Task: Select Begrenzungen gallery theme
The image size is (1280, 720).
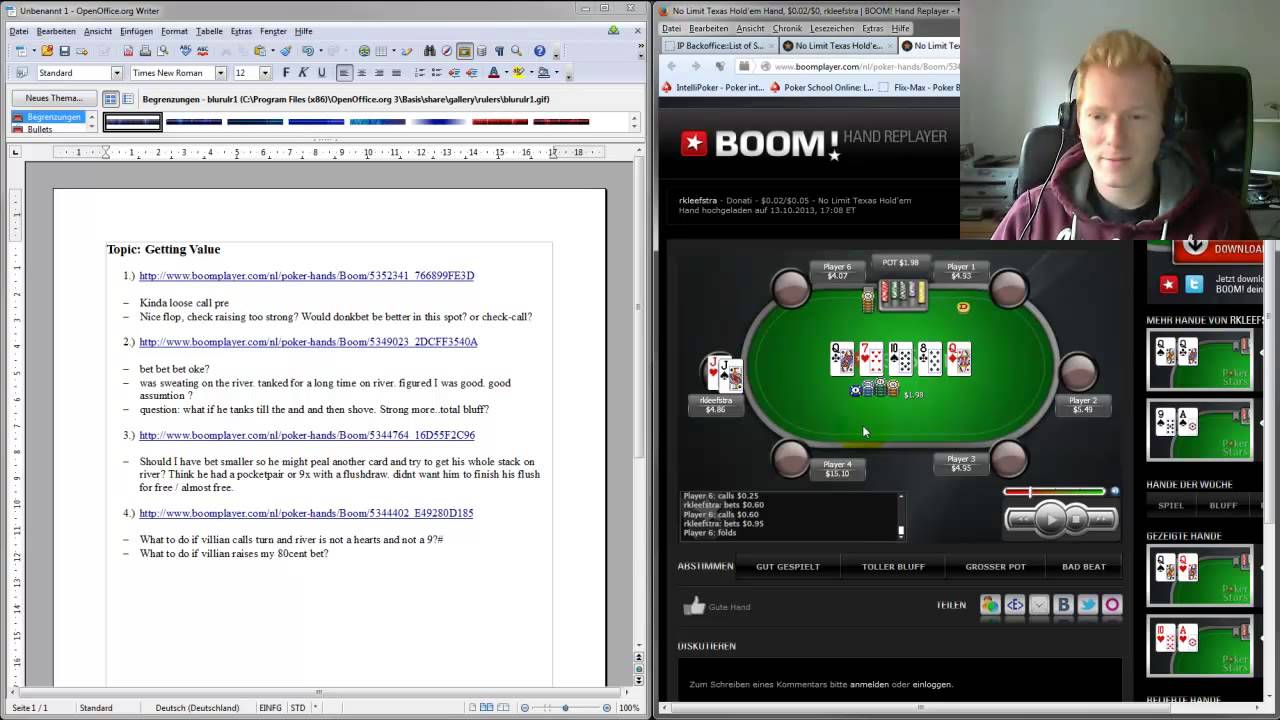Action: 46,117
